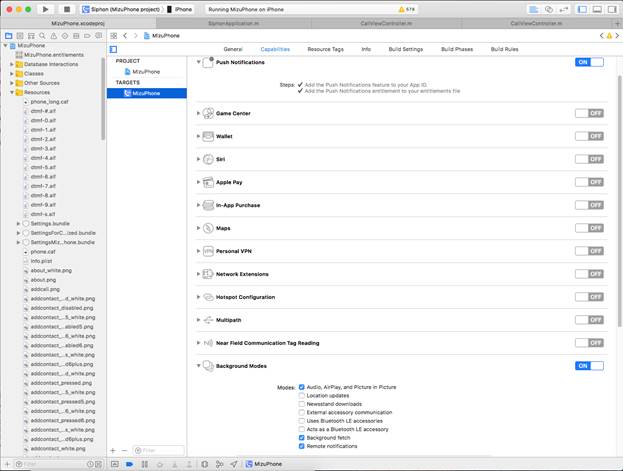Click Debug Memory Graph icon

click(x=219, y=464)
